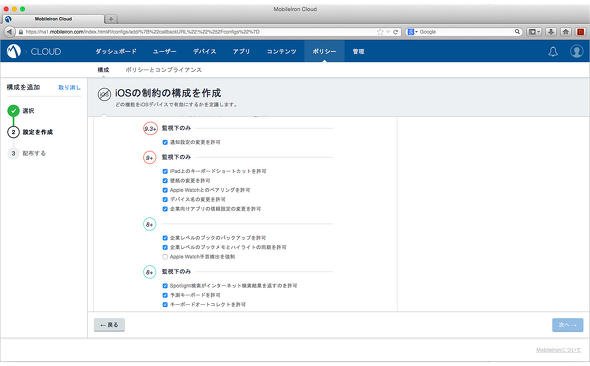
Task: Open the ポリシー menu
Action: click(324, 51)
